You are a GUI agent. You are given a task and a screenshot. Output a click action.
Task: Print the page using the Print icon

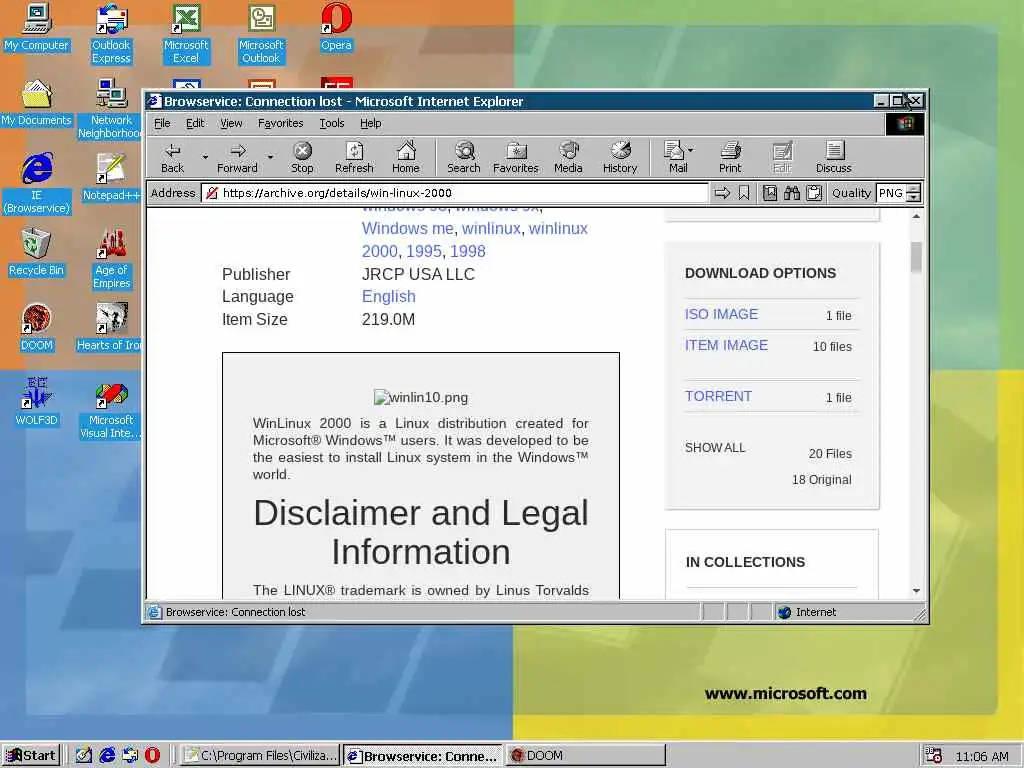[x=730, y=158]
